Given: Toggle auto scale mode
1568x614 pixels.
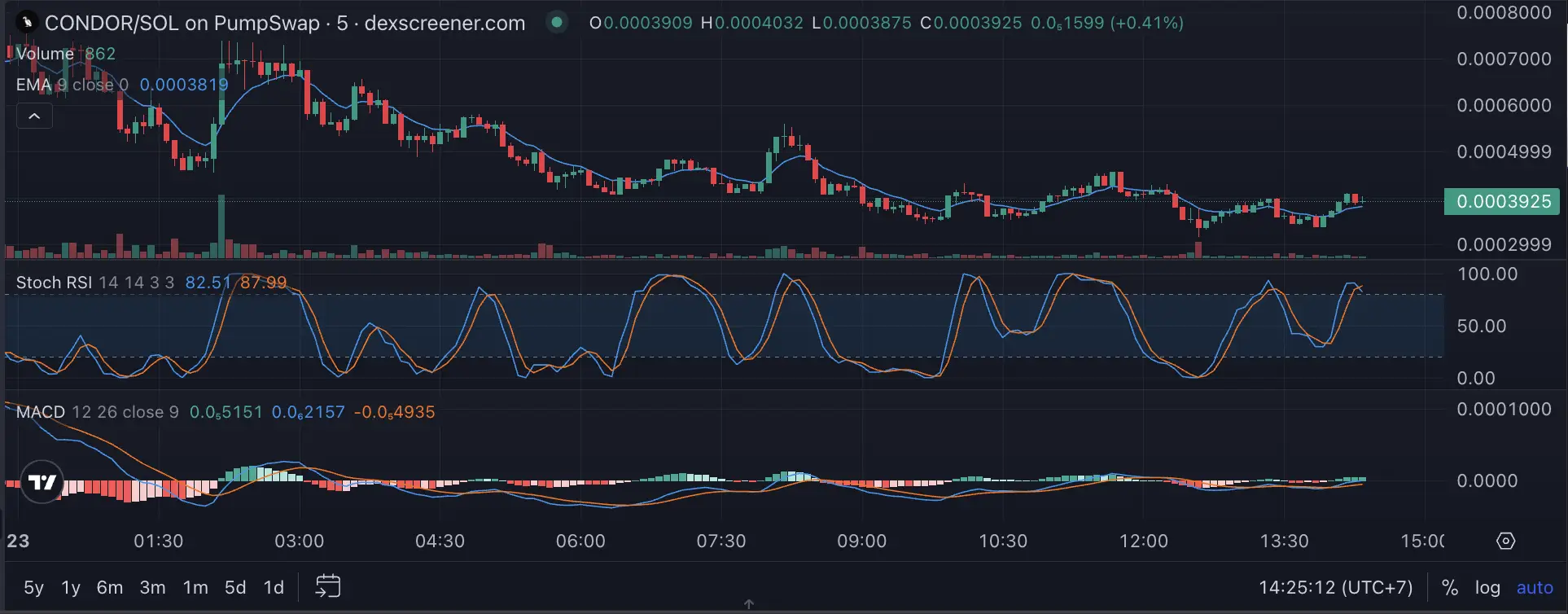Looking at the screenshot, I should pos(1535,587).
